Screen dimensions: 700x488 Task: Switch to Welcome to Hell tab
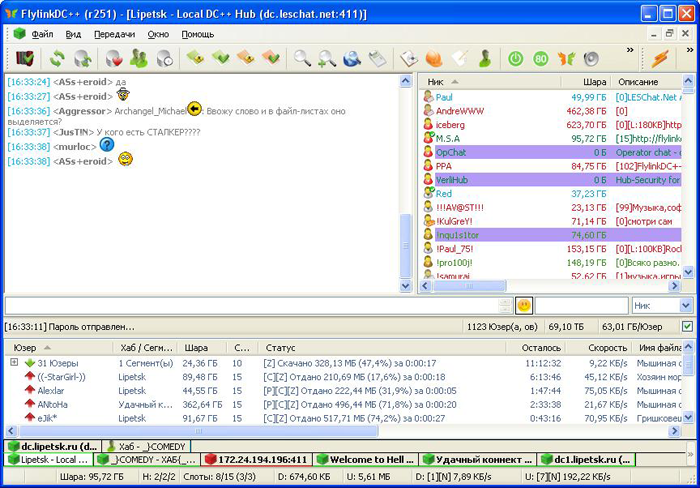pos(366,459)
